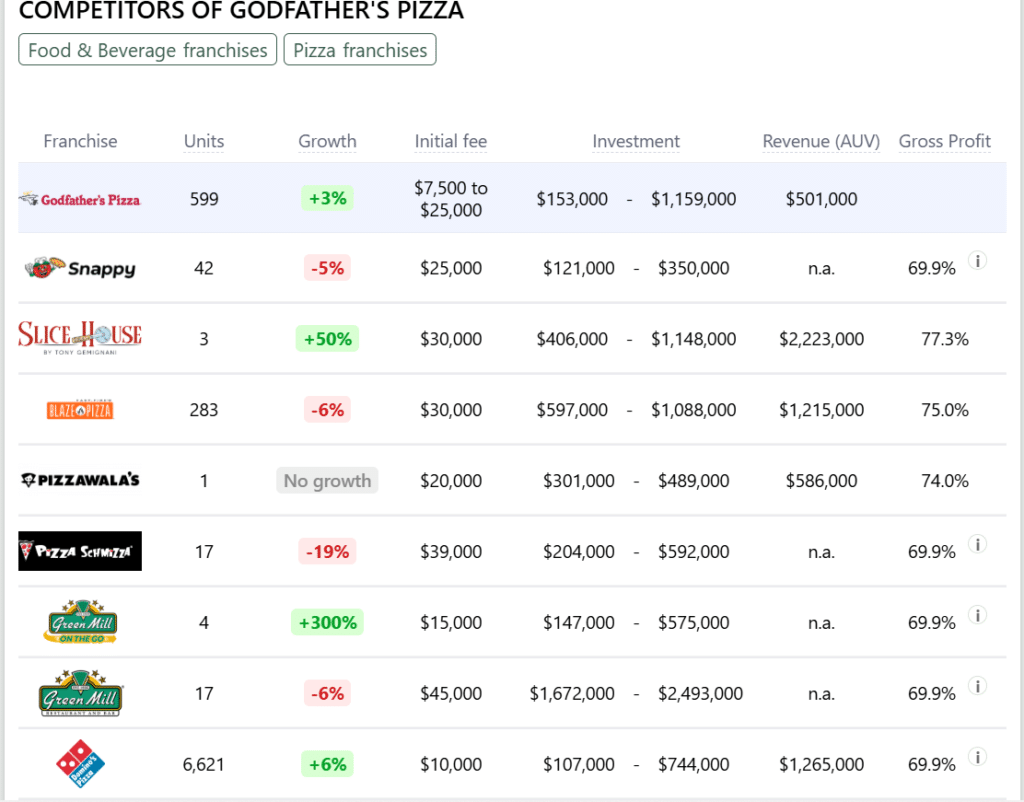Open the Slice House logo
Viewport: 1024px width, 802px height.
click(x=80, y=338)
